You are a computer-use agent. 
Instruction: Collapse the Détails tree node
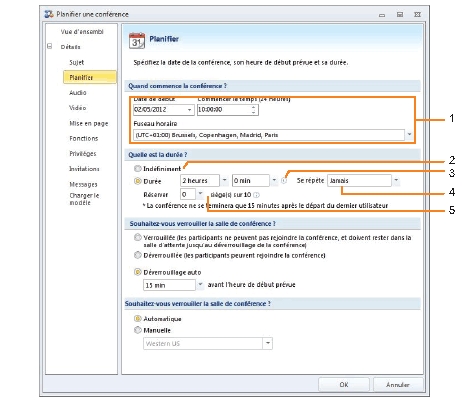pos(50,47)
